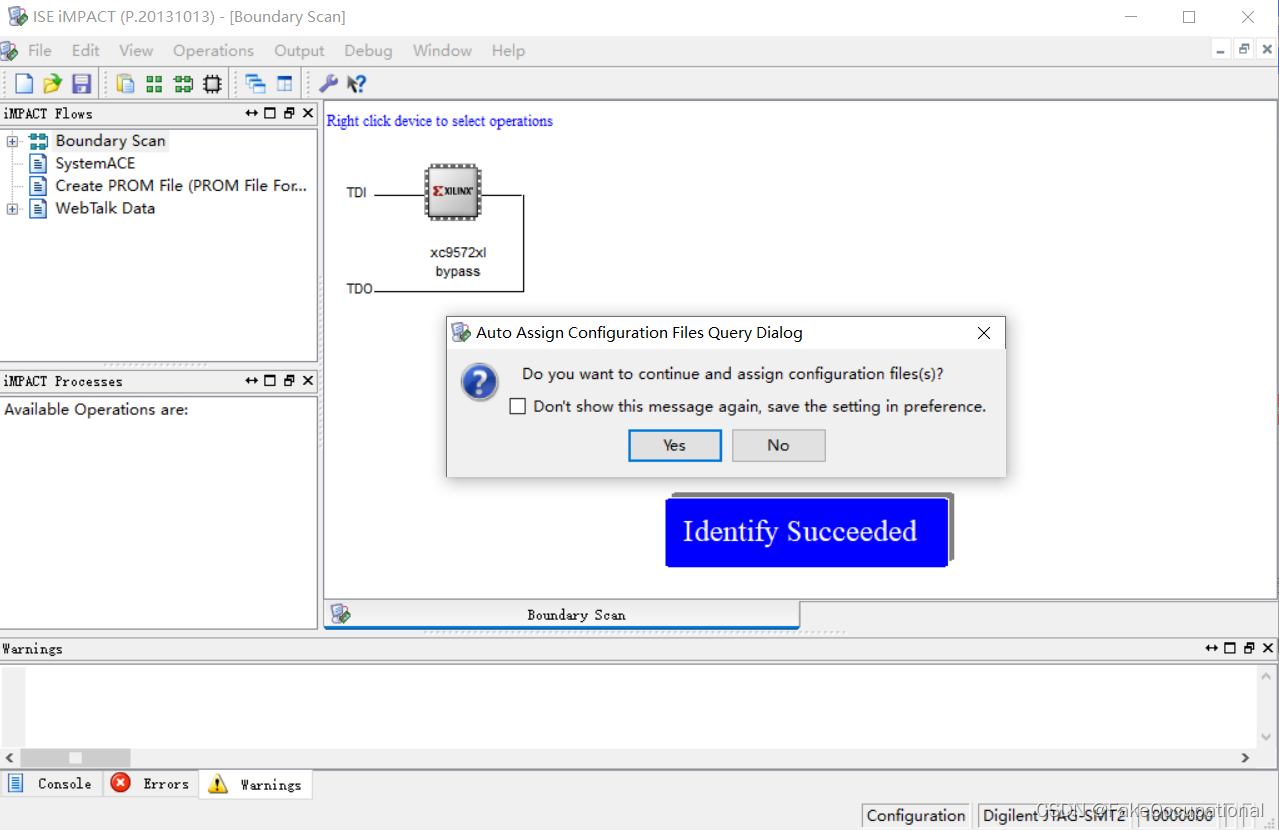Activate the What's This help cursor icon
This screenshot has height=830, width=1279.
(356, 84)
